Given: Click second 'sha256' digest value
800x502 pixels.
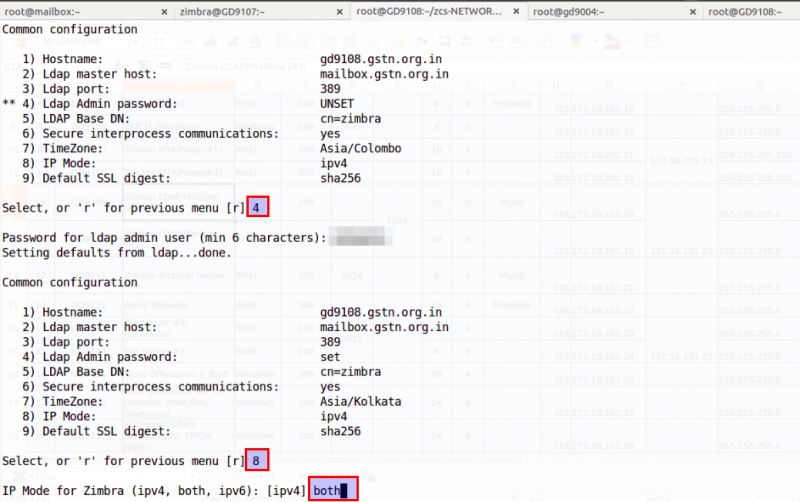Looking at the screenshot, I should tap(340, 431).
